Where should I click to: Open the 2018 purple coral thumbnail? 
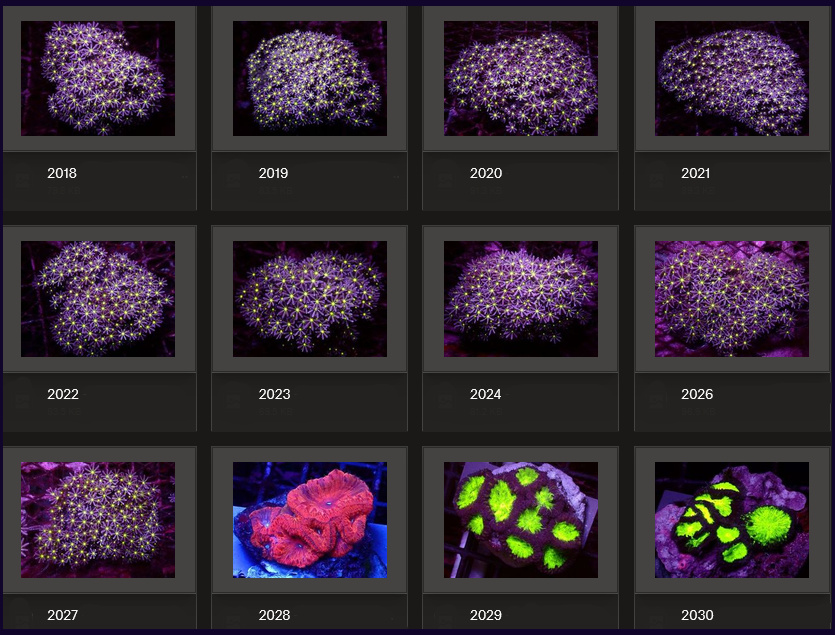tap(98, 78)
